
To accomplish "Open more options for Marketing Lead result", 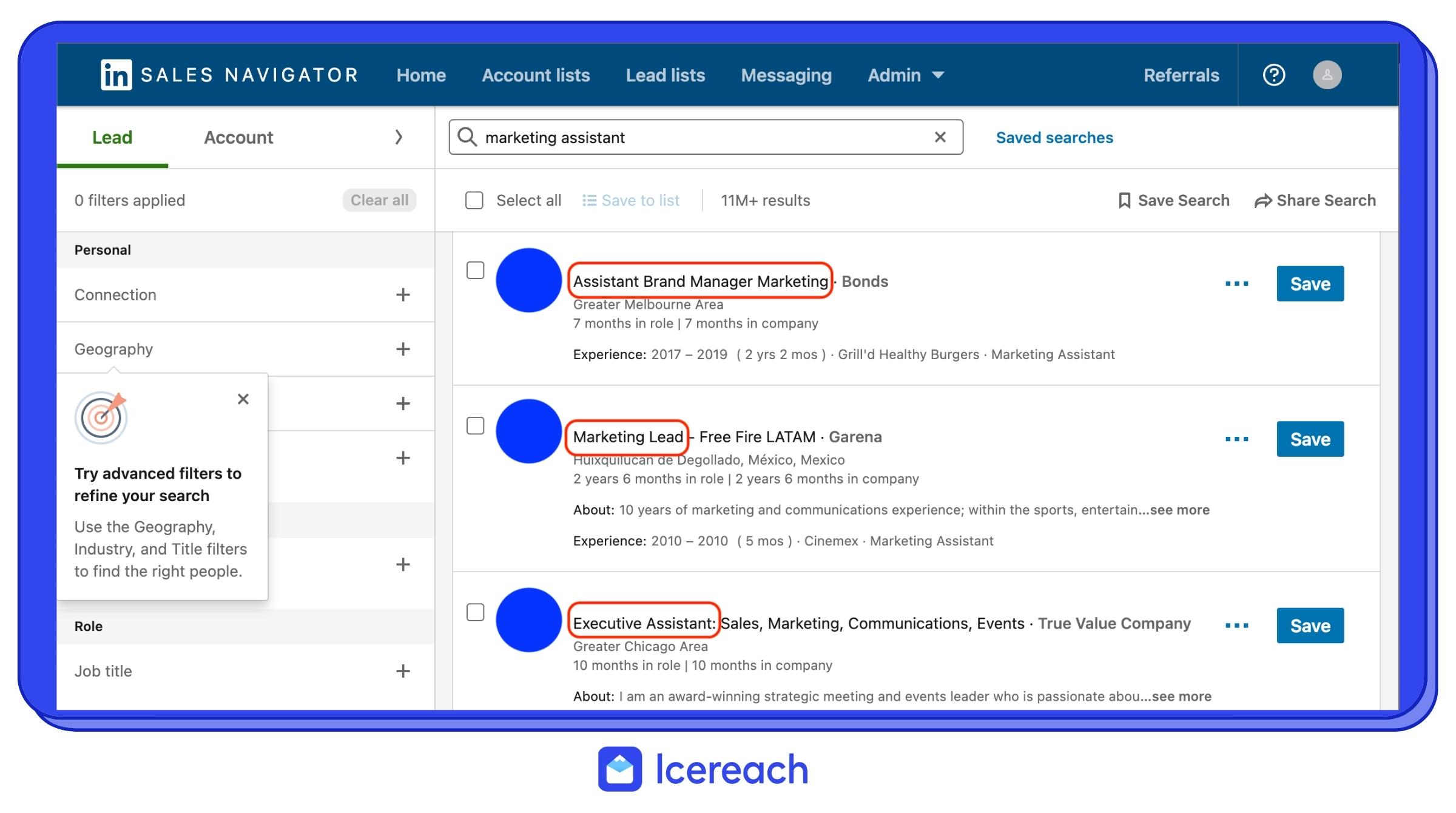I will tap(1236, 439).
